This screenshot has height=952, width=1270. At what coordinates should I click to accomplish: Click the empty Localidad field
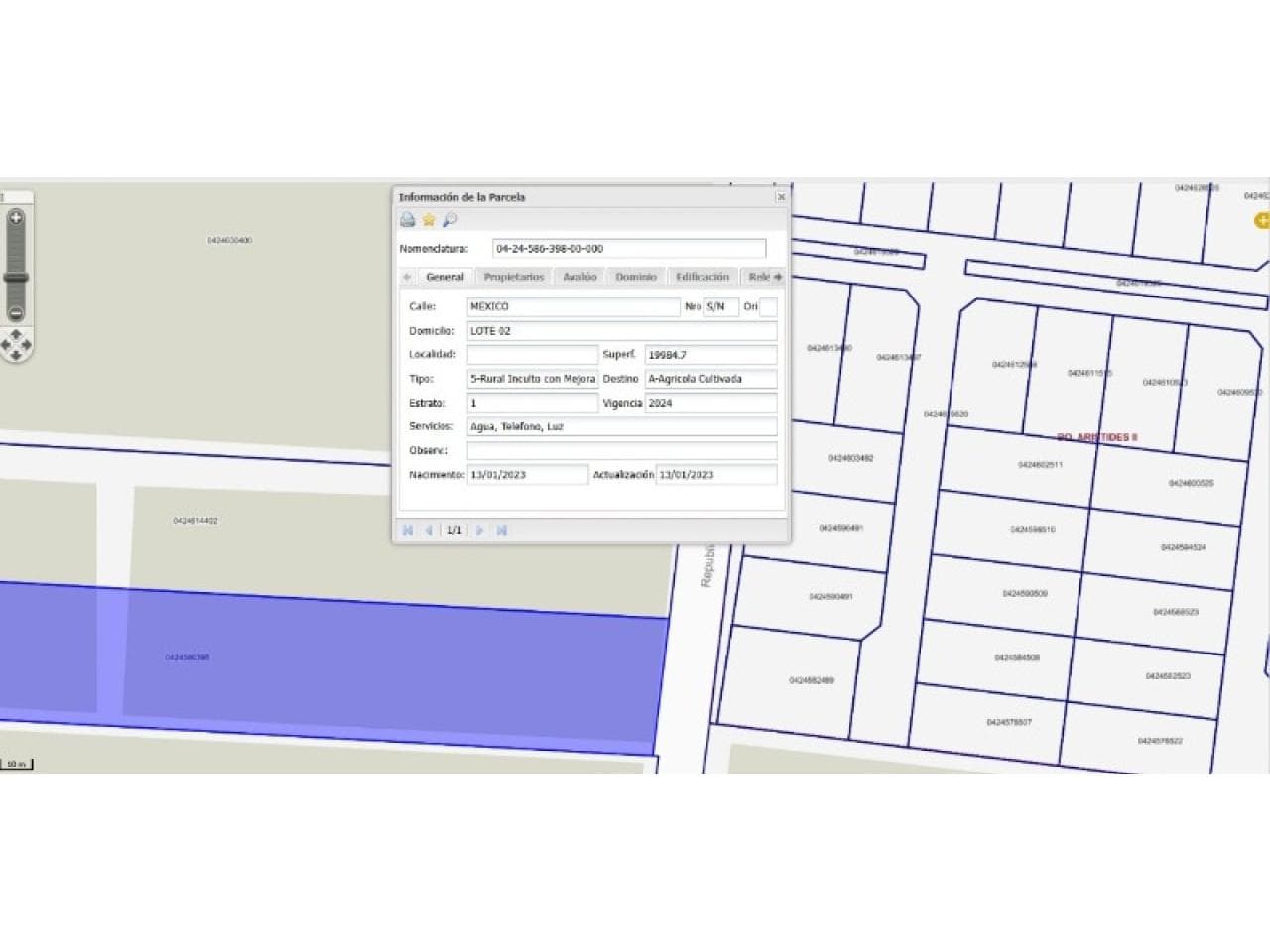point(533,355)
